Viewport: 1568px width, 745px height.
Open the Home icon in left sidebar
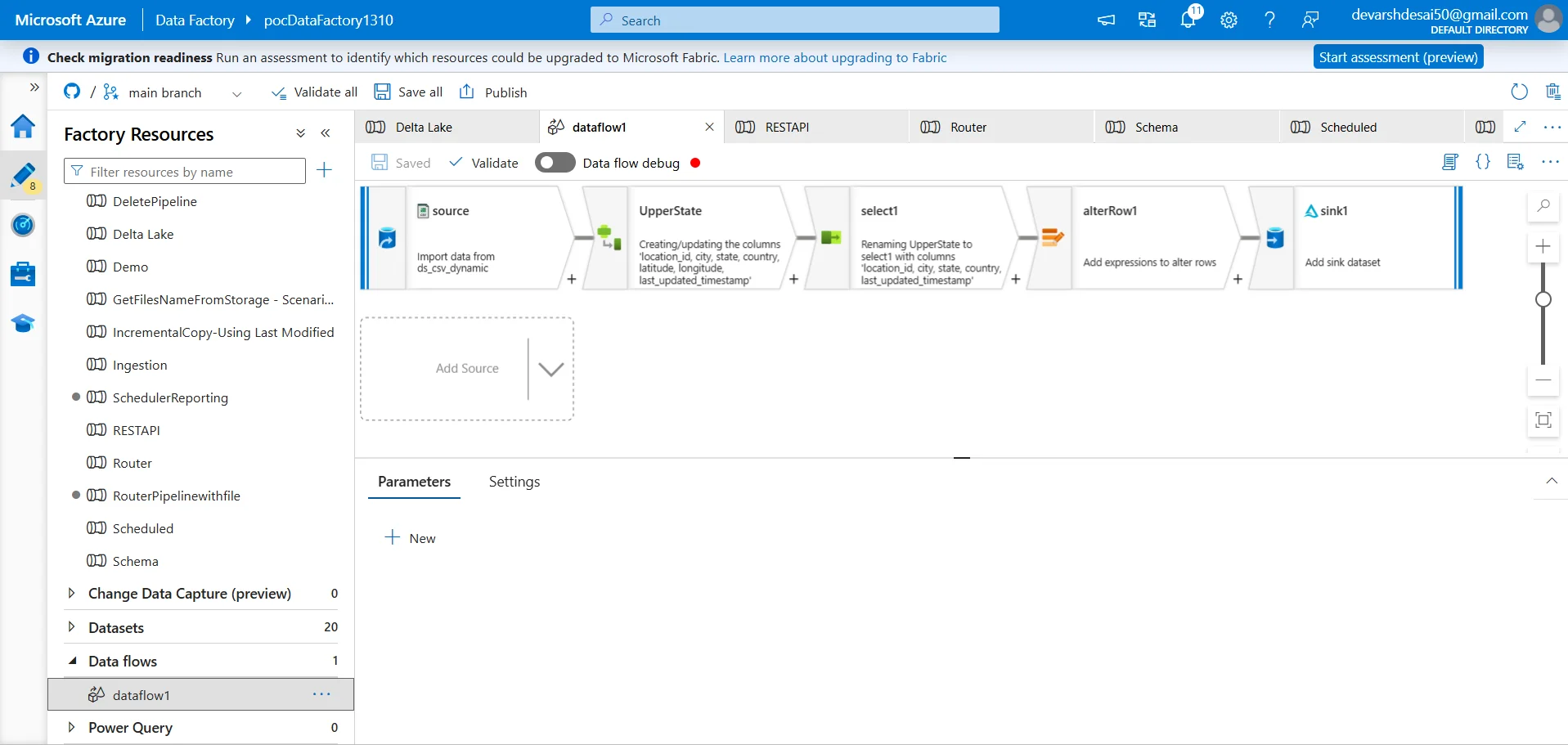23,127
